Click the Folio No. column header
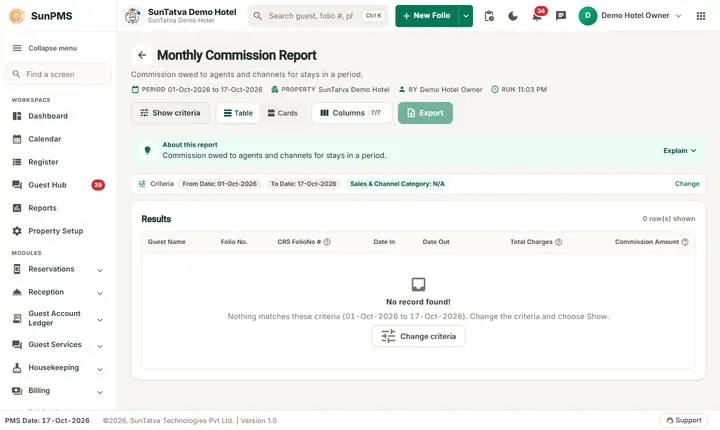The image size is (720, 430). (x=234, y=242)
